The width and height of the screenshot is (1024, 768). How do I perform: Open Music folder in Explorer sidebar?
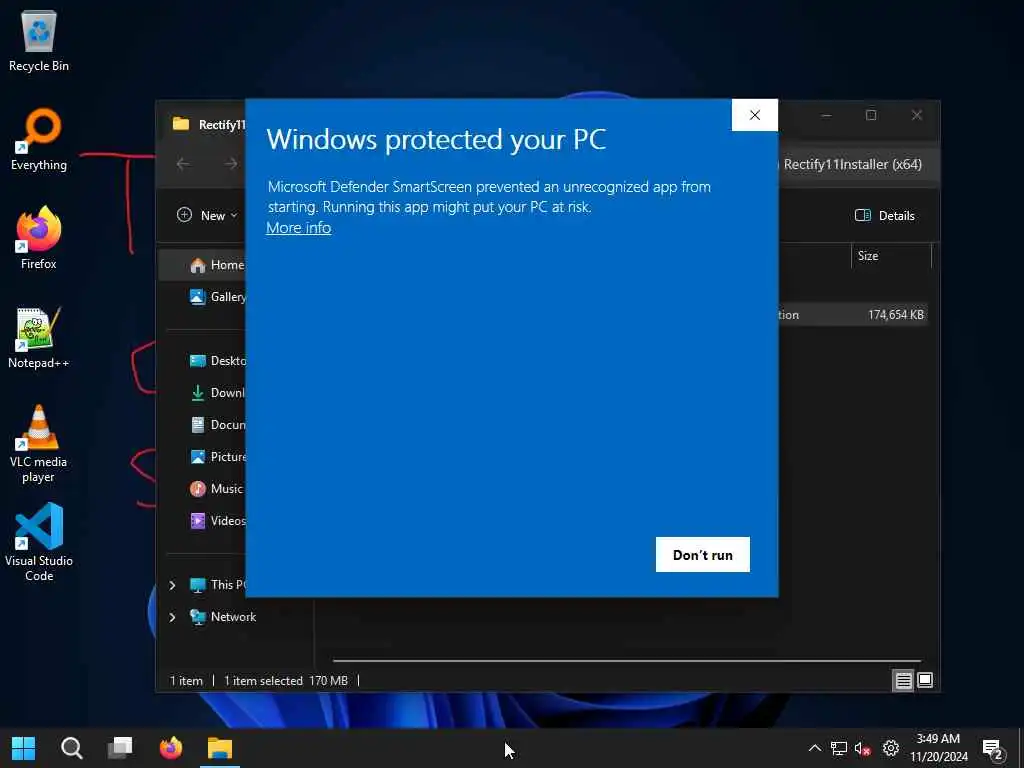[216, 488]
